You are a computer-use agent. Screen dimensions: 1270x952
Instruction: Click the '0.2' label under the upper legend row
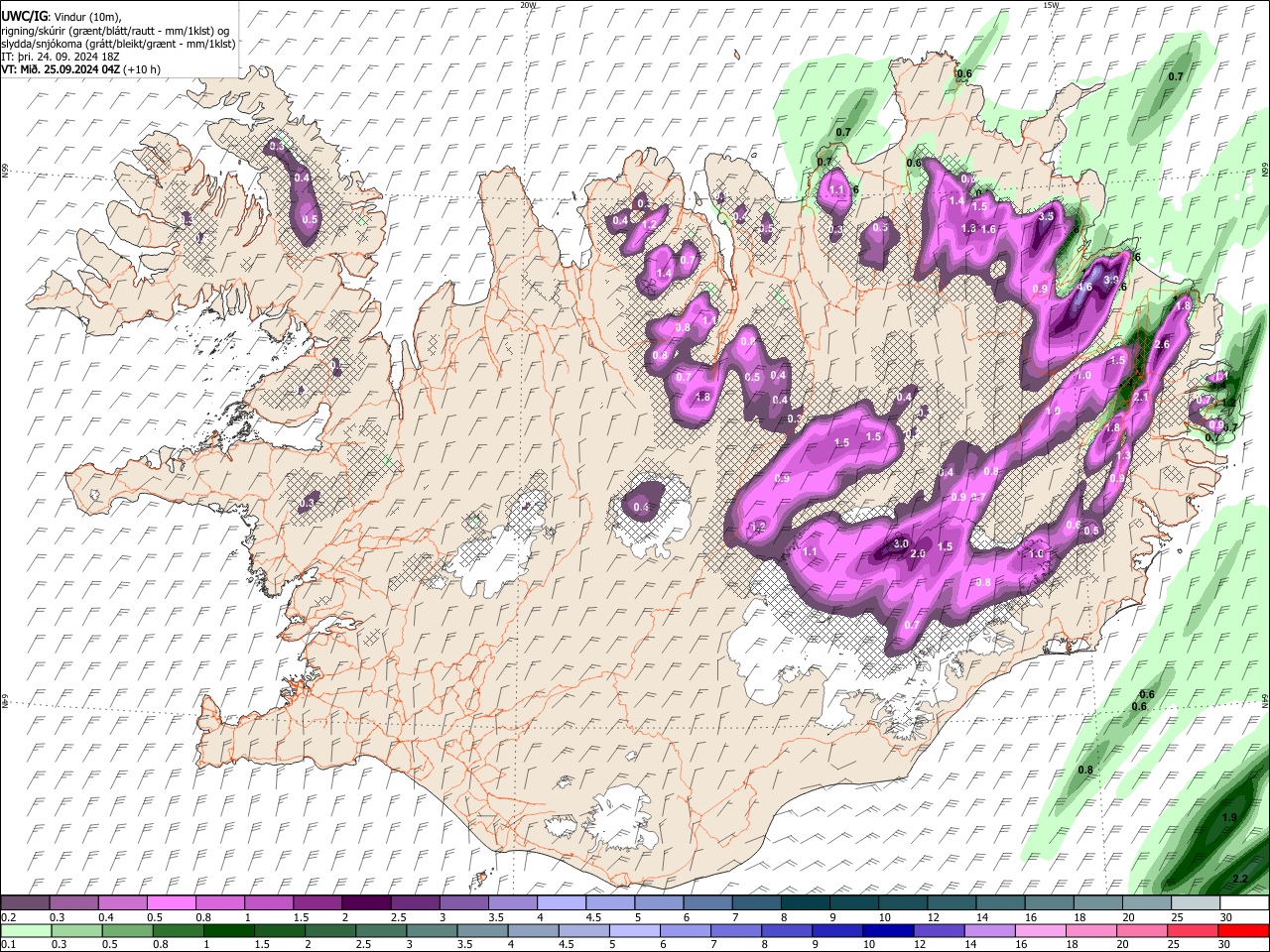(9, 917)
